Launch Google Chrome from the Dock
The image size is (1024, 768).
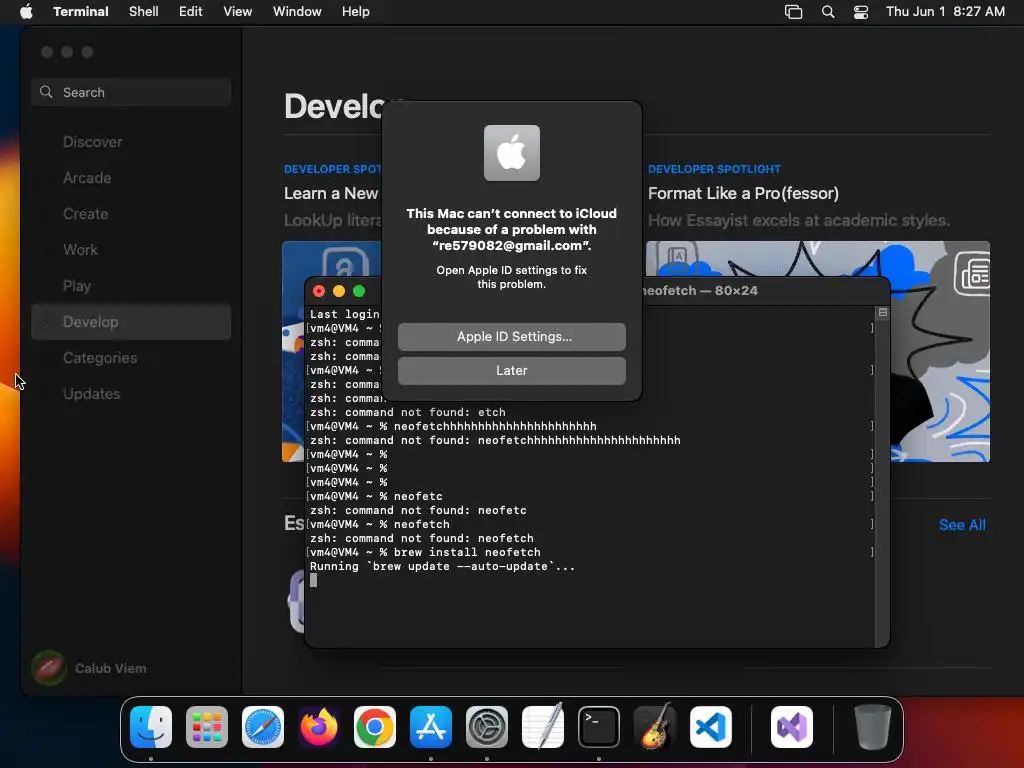tap(375, 727)
